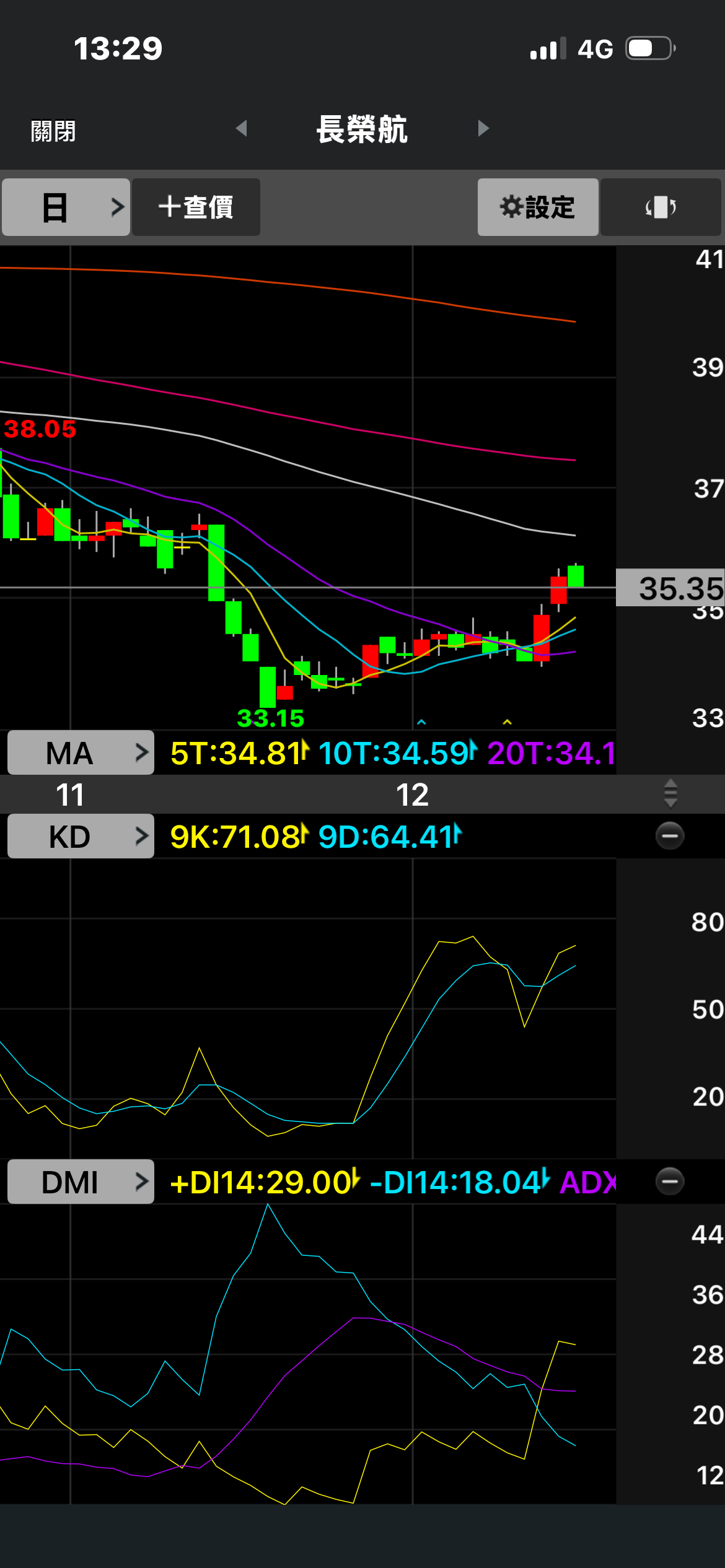Tap the yellow caret marker below the chart

tap(507, 722)
